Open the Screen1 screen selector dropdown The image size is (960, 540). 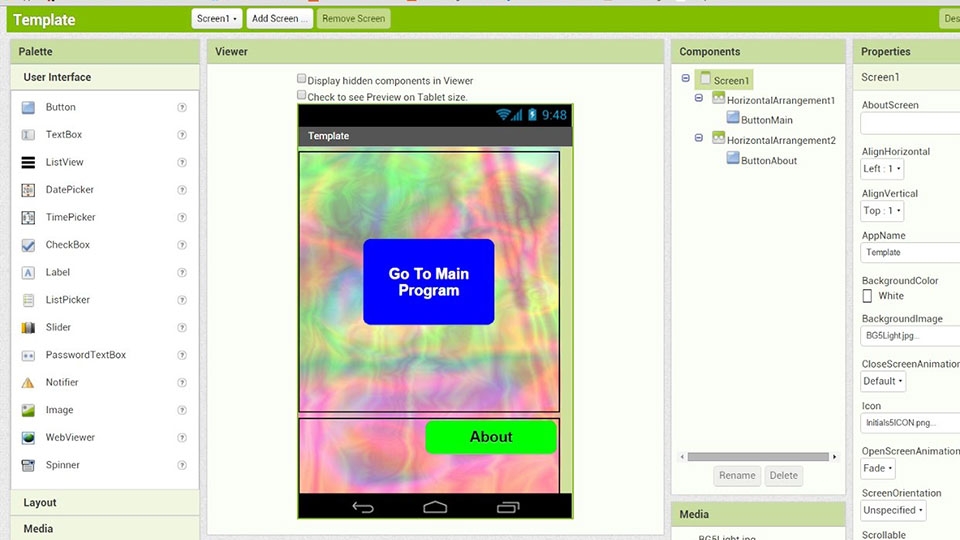(x=217, y=18)
